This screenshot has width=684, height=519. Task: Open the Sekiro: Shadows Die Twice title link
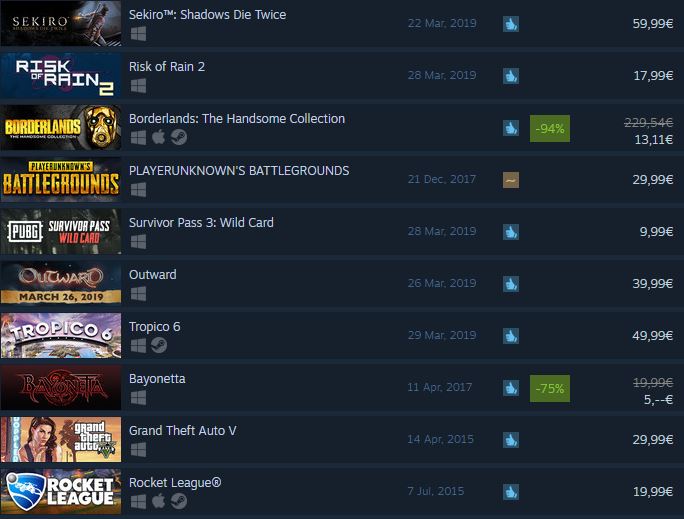[207, 14]
